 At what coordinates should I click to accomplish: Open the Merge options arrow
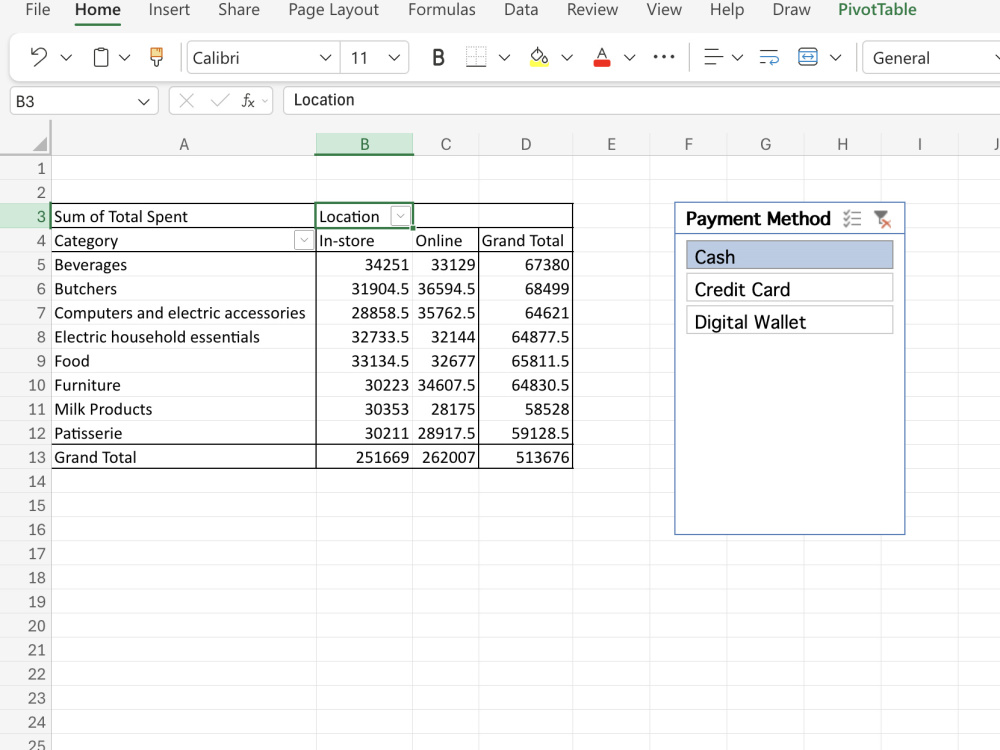tap(835, 58)
